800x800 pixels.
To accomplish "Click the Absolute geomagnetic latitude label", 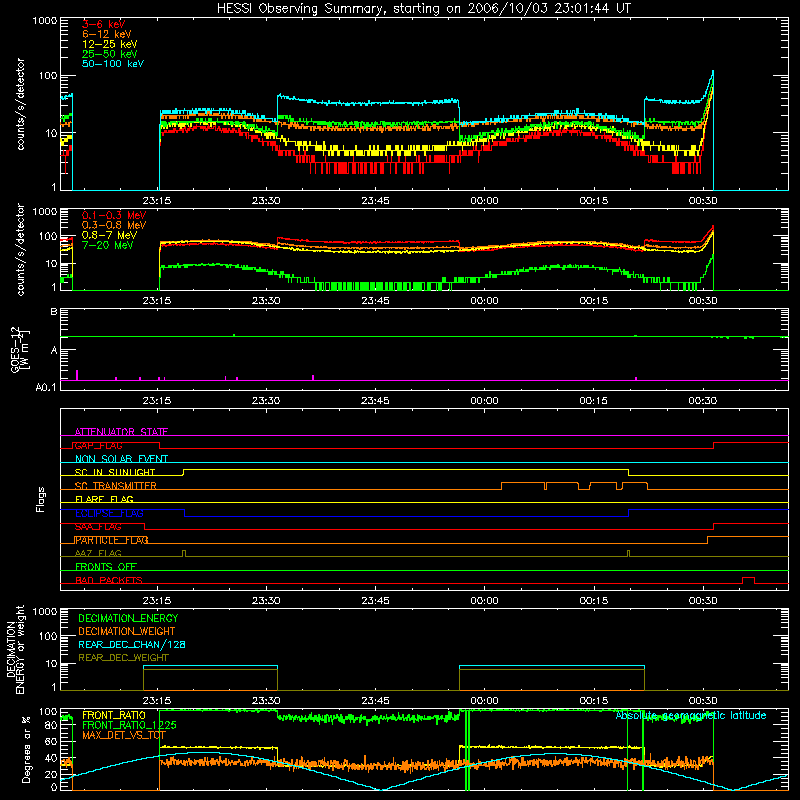I will (x=691, y=715).
